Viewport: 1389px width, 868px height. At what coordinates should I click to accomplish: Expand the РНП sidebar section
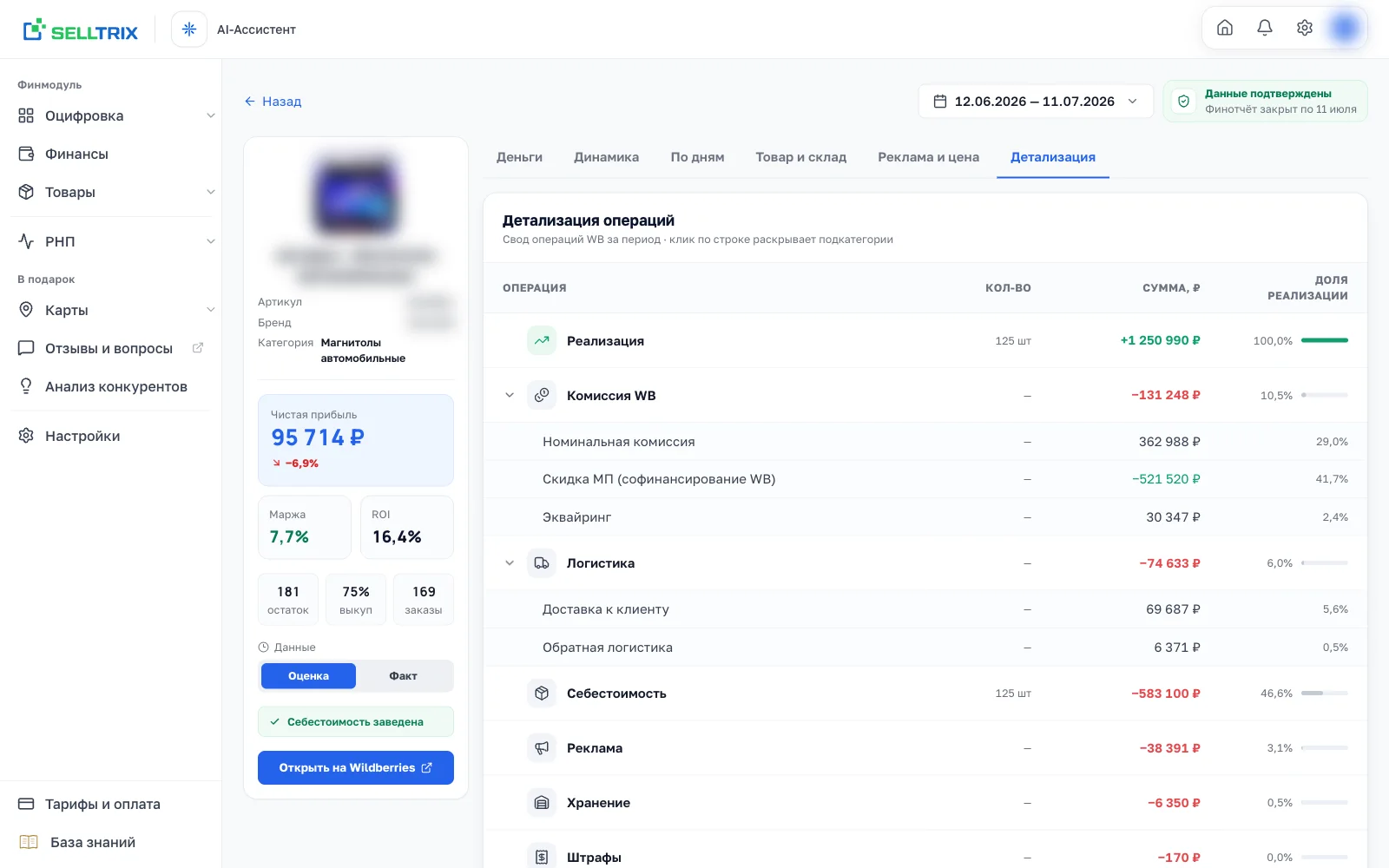(x=210, y=241)
